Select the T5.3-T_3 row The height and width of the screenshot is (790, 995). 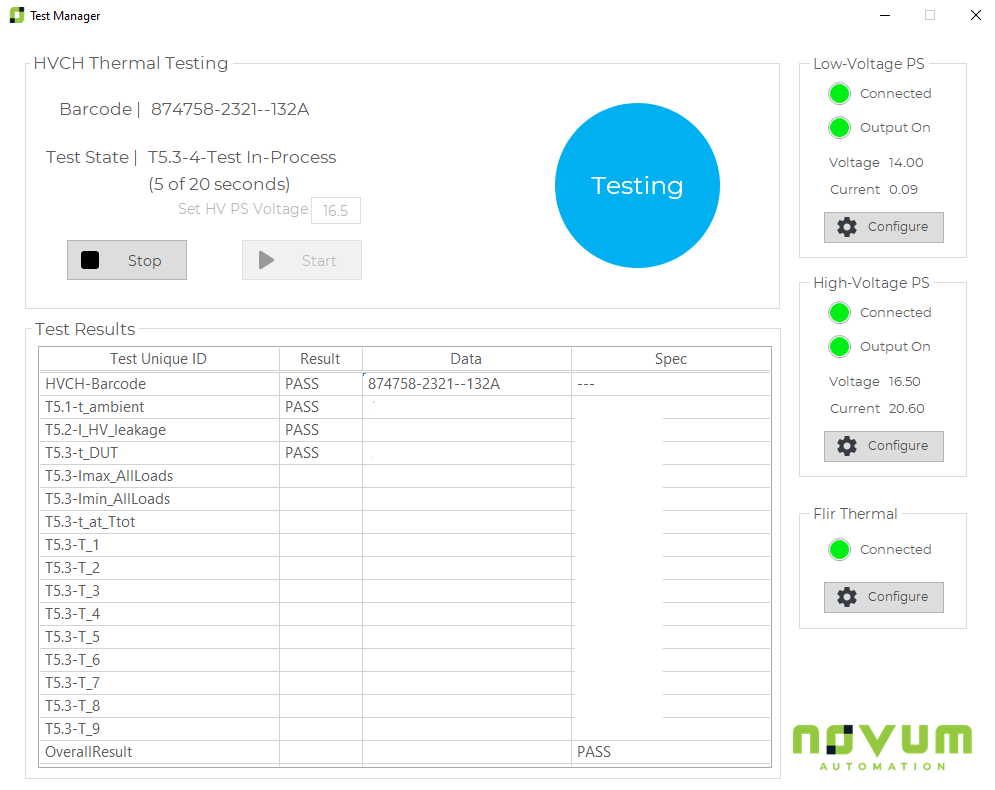[405, 591]
